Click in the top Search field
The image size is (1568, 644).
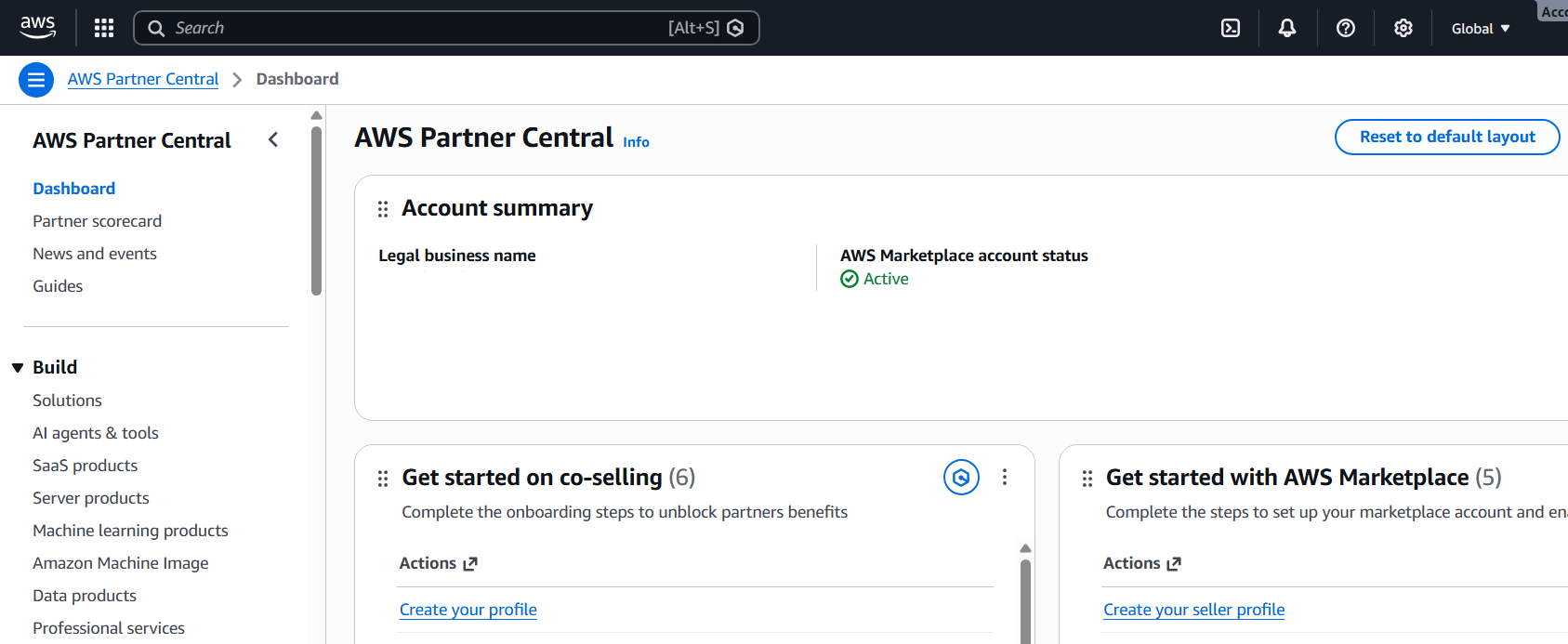click(x=418, y=28)
